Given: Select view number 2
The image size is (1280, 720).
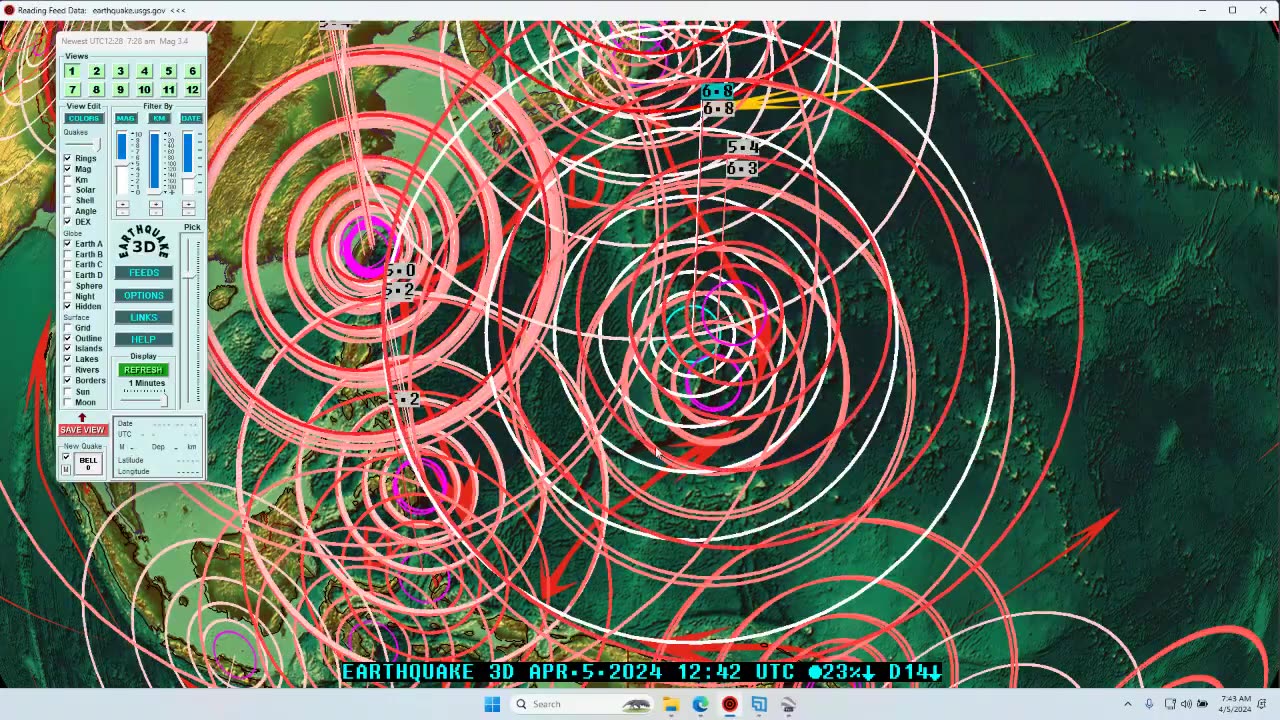Looking at the screenshot, I should pyautogui.click(x=96, y=71).
